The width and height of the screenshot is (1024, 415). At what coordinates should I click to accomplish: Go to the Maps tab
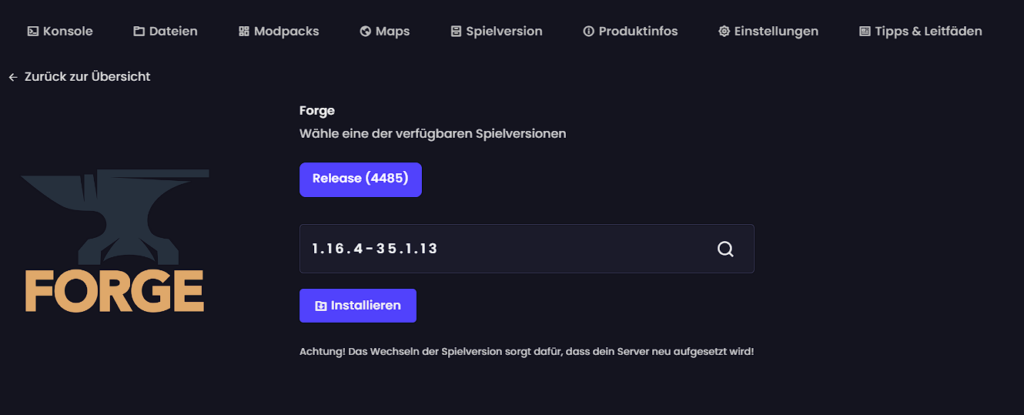coord(385,31)
